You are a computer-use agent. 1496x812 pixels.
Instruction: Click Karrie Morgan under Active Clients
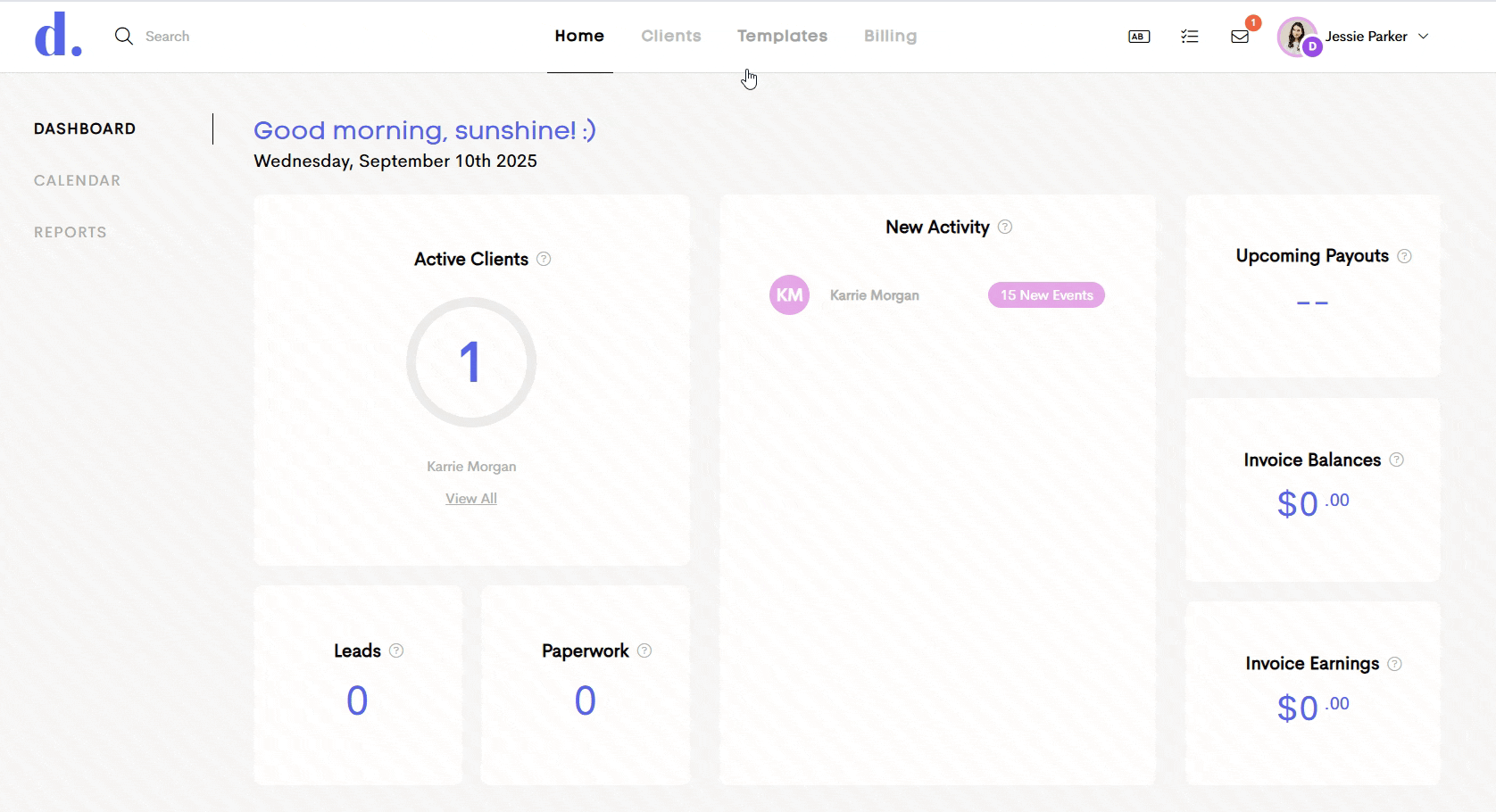tap(471, 467)
